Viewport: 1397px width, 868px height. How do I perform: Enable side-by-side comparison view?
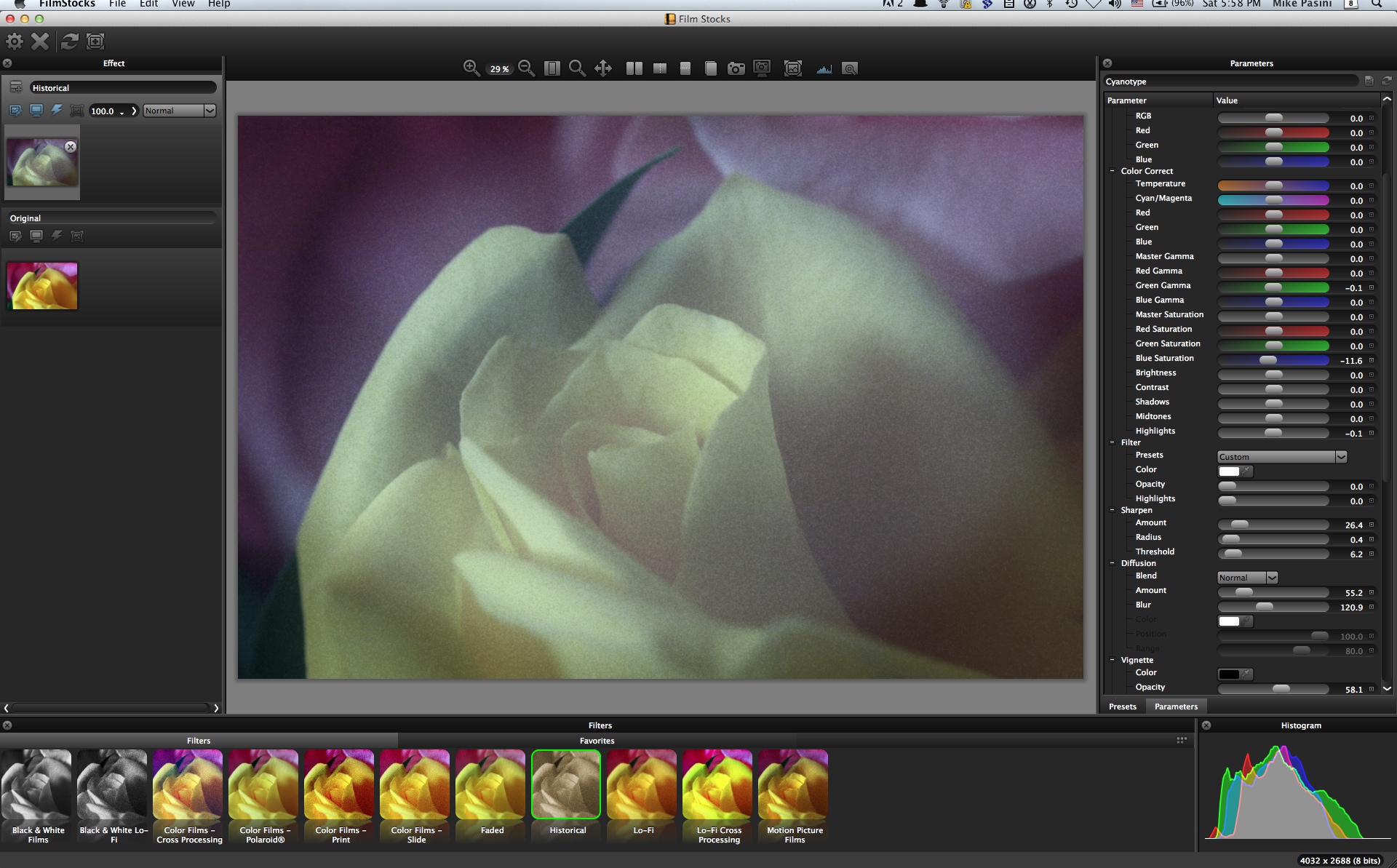tap(634, 68)
